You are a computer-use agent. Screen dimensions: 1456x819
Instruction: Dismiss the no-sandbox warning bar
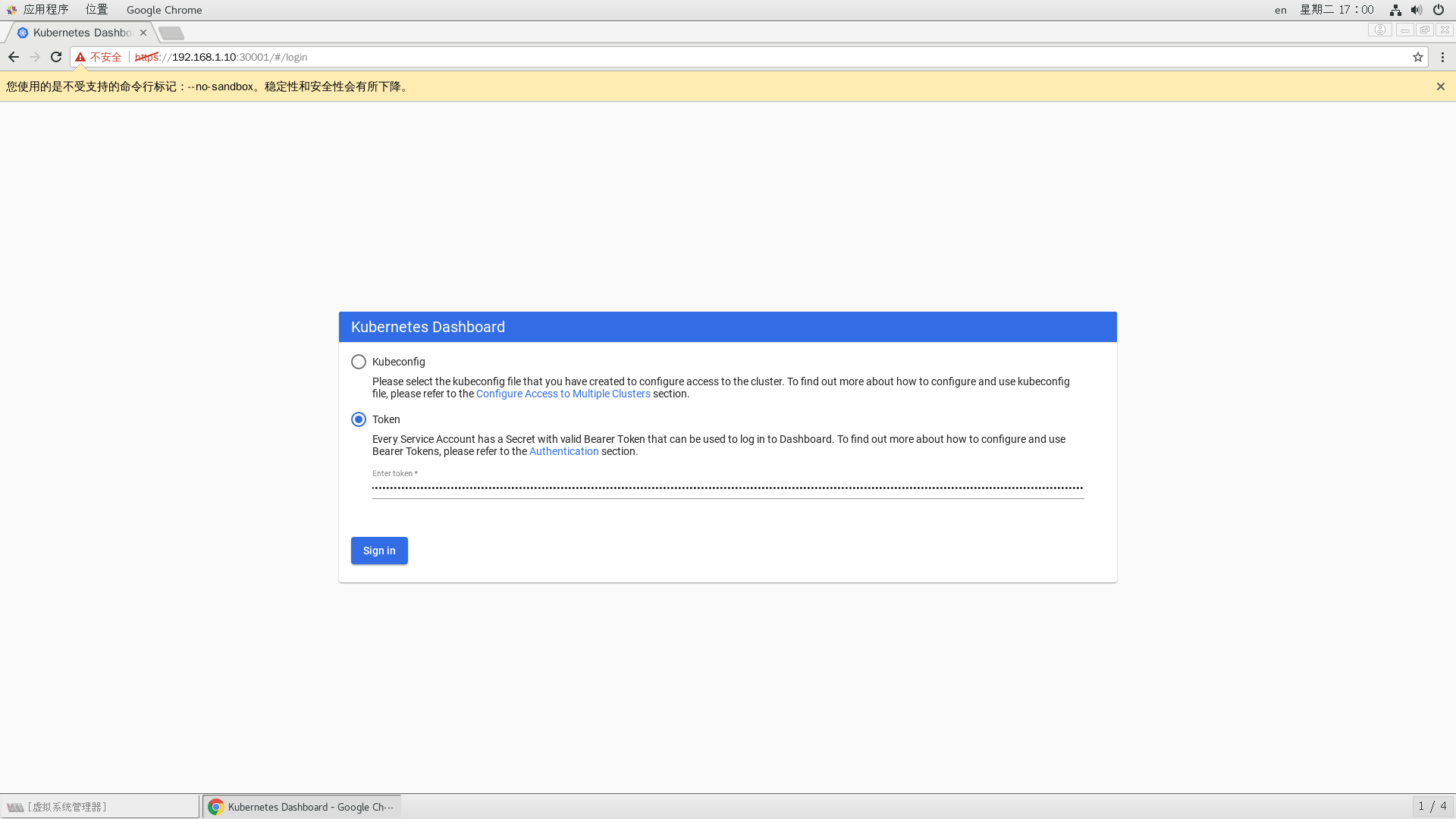[1440, 86]
